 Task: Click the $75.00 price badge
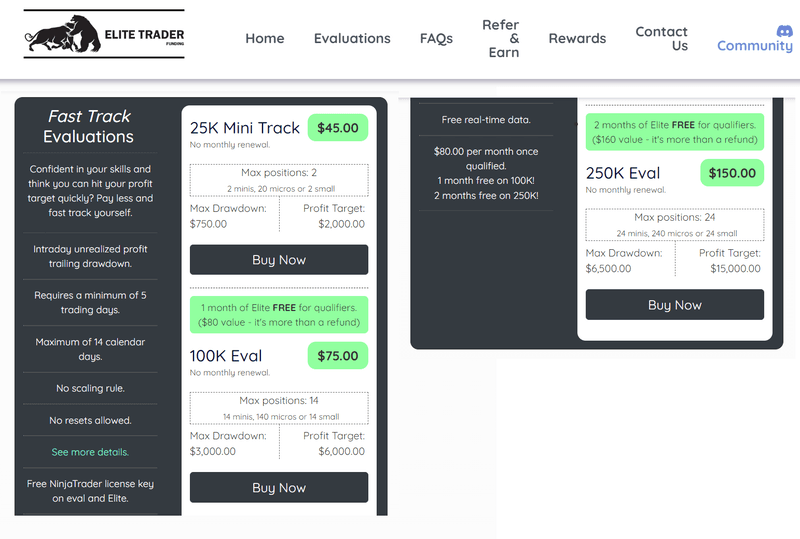click(338, 355)
